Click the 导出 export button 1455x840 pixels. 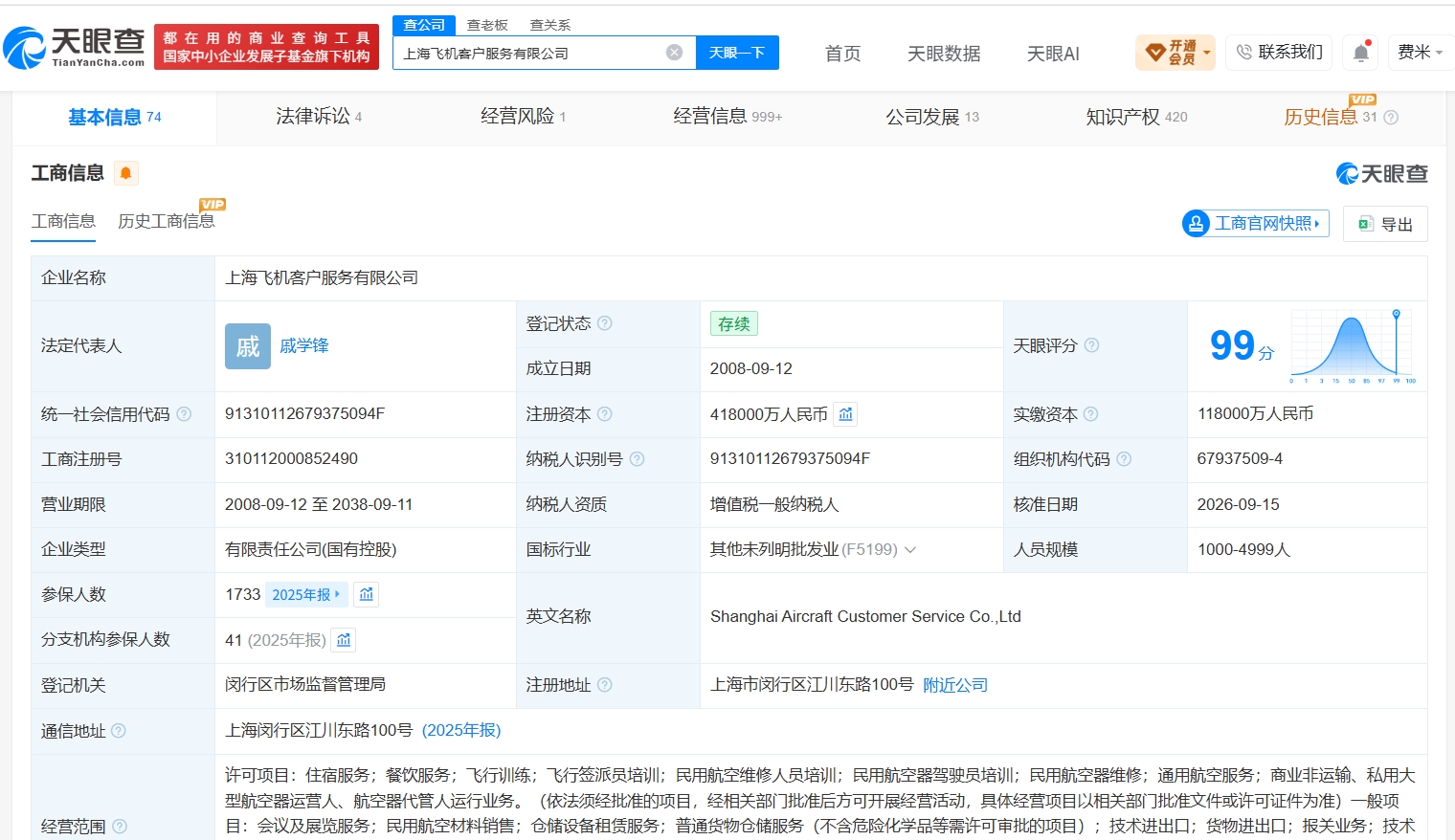pyautogui.click(x=1385, y=224)
